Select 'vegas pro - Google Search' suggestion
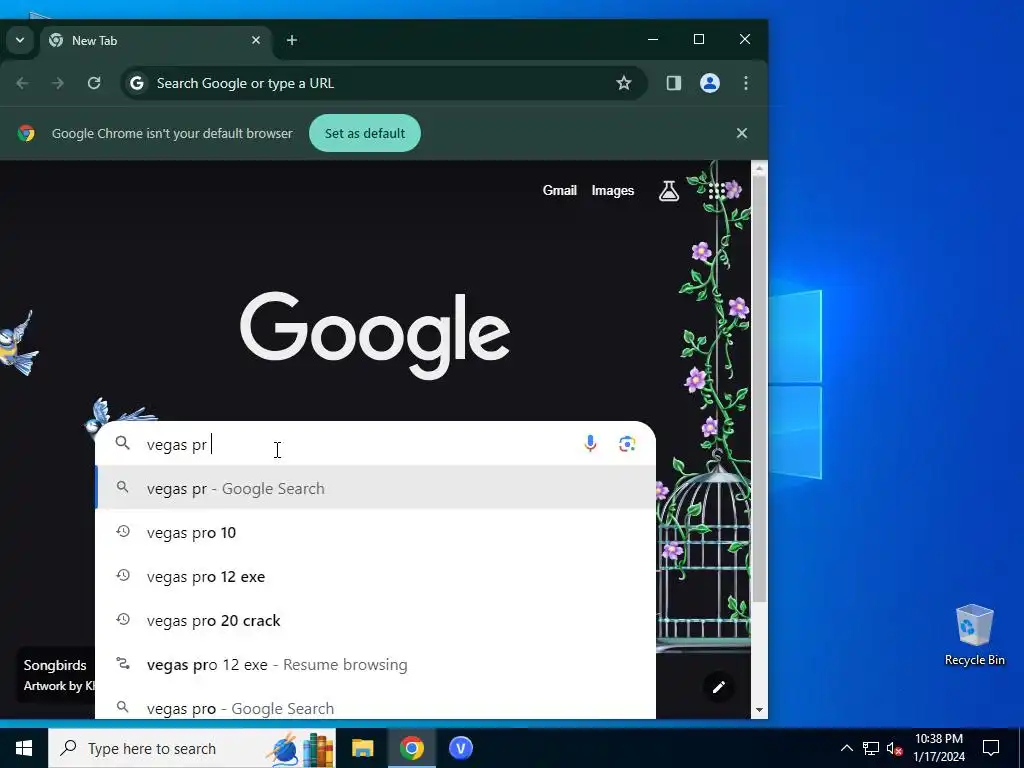Viewport: 1024px width, 768px height. (x=376, y=708)
